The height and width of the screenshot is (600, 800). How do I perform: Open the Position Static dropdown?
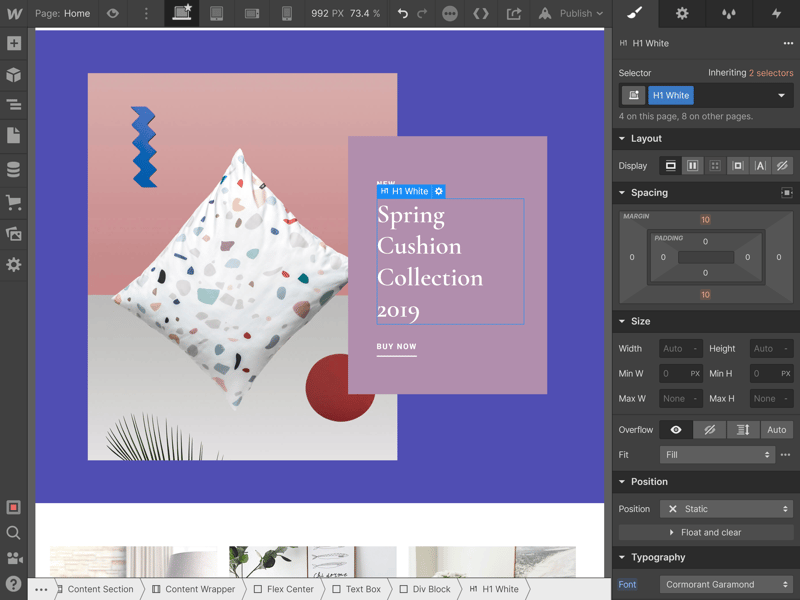pos(729,509)
